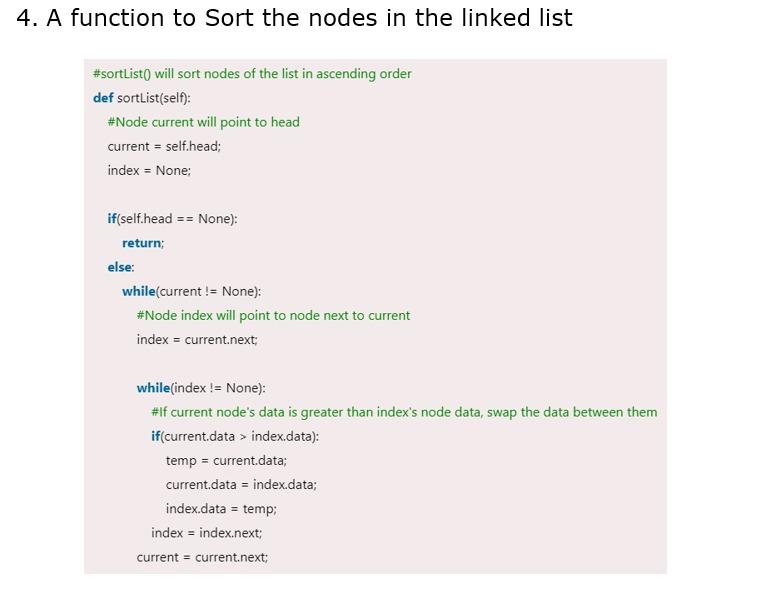Click the heading about sorting linked list nodes
Screen dimensions: 770x590
pyautogui.click(x=294, y=18)
